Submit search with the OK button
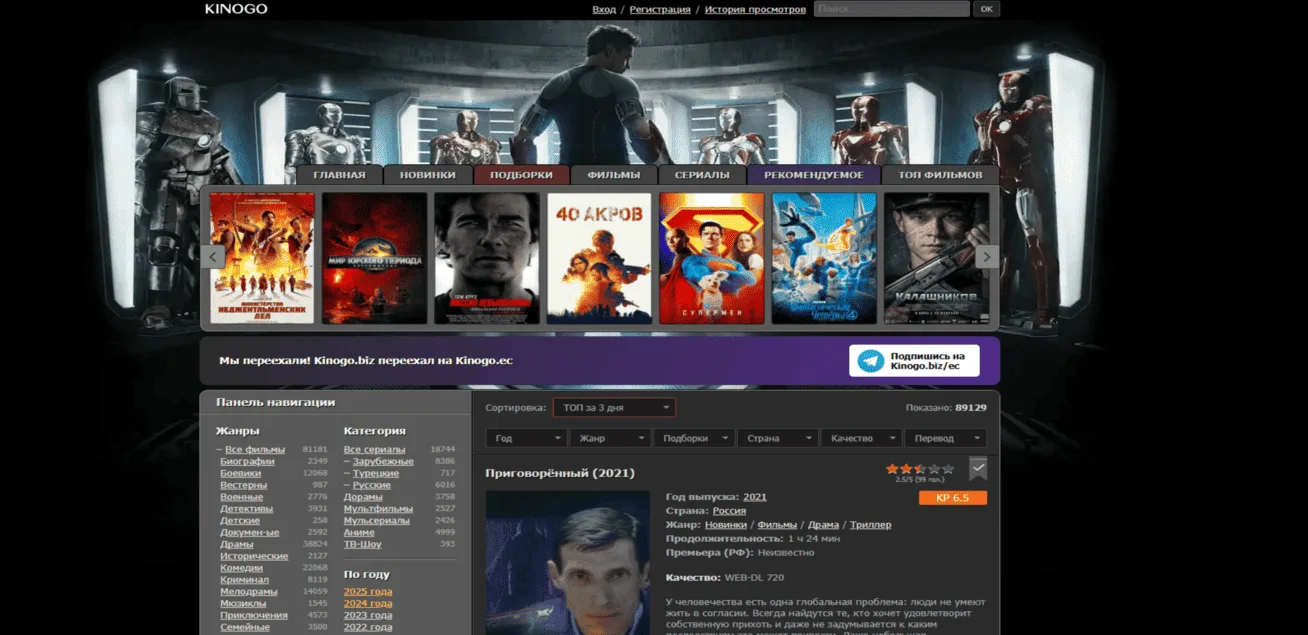The image size is (1308, 635). click(986, 9)
